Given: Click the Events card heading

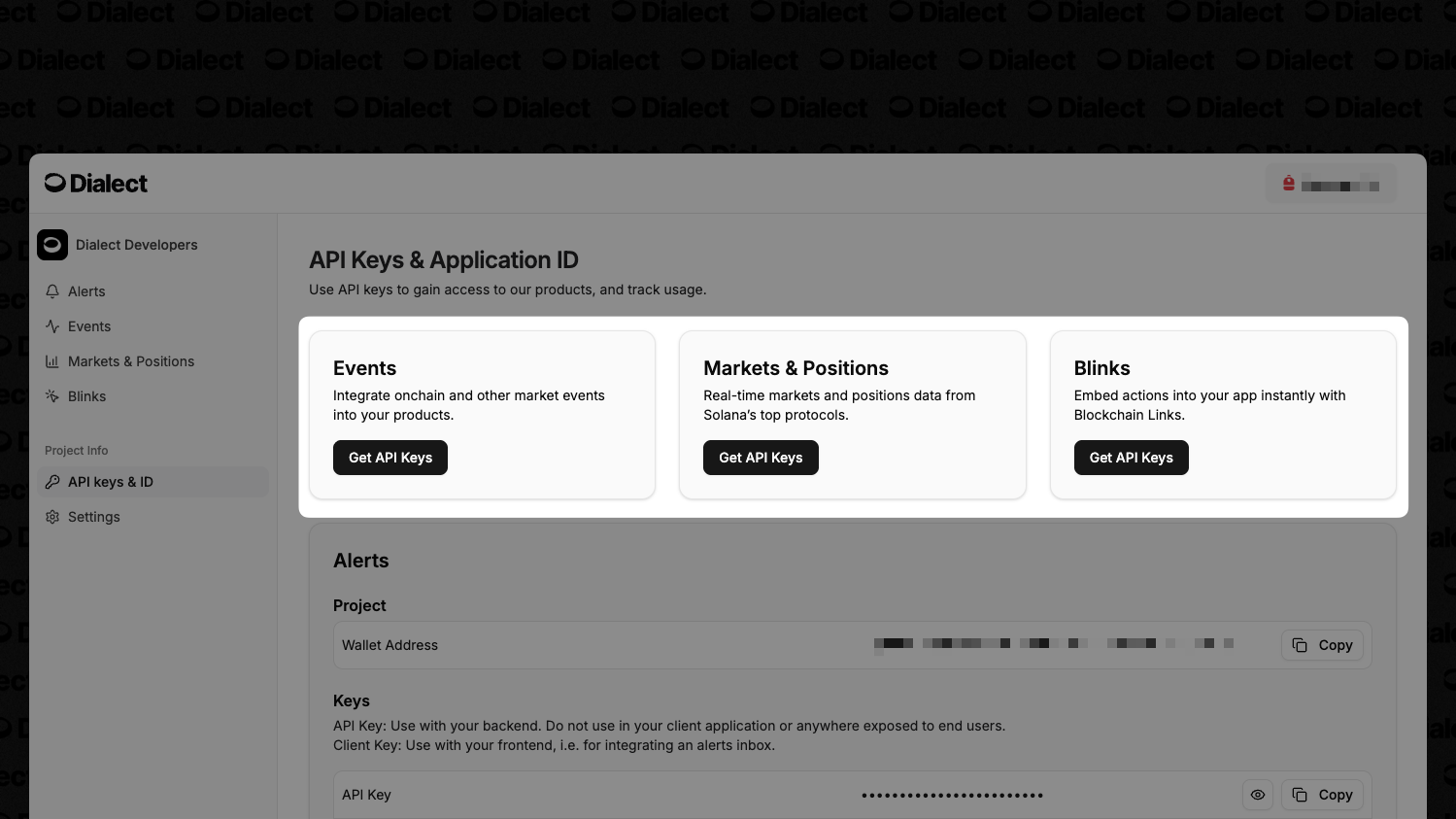Looking at the screenshot, I should tap(365, 368).
